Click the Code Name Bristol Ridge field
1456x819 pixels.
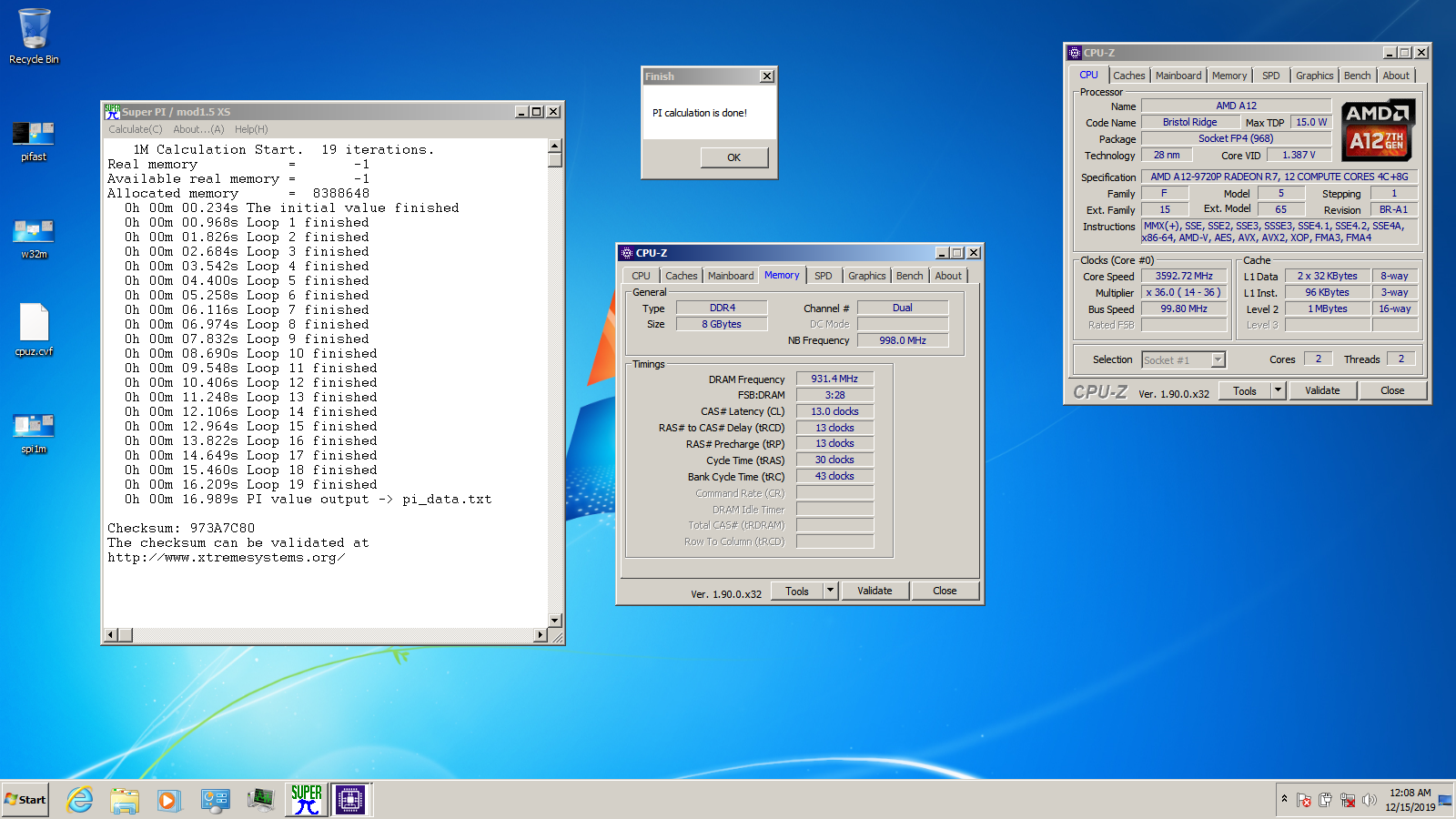click(1190, 122)
